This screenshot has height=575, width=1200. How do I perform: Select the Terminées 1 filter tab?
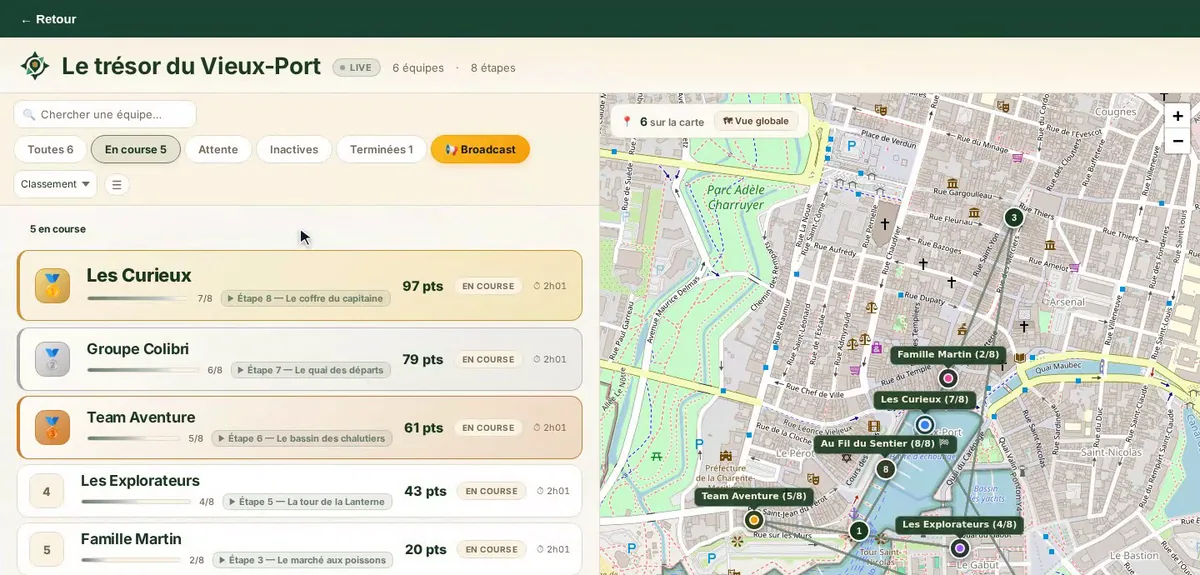[381, 149]
